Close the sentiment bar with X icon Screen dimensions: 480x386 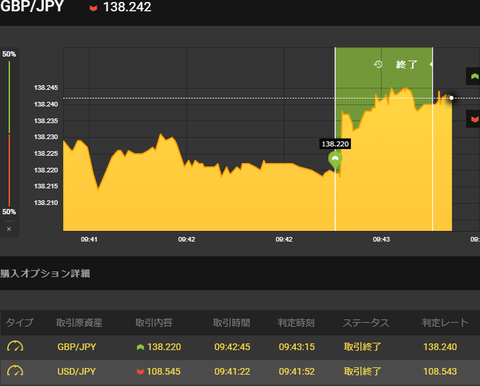coord(9,229)
